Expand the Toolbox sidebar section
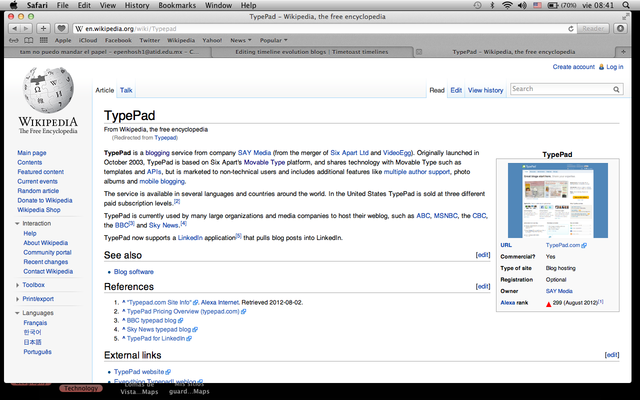 (18, 285)
